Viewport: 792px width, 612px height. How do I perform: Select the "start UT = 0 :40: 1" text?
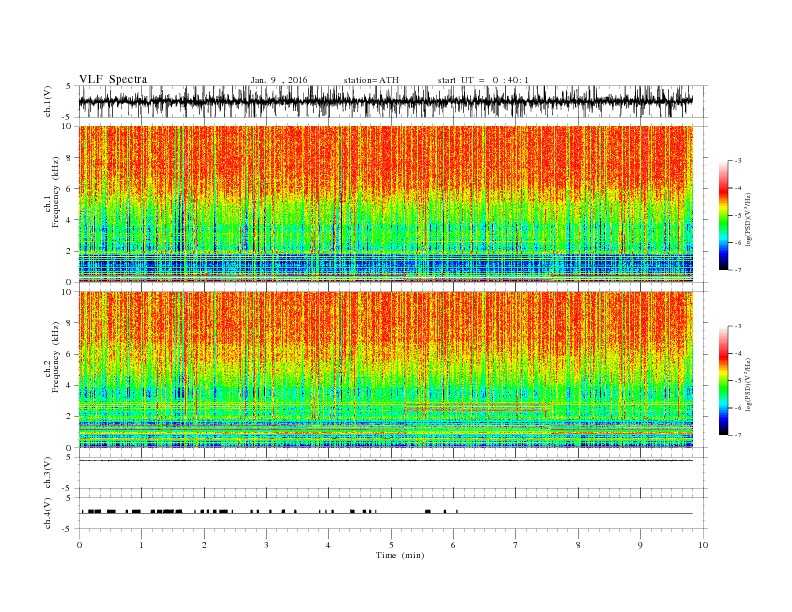click(x=483, y=80)
